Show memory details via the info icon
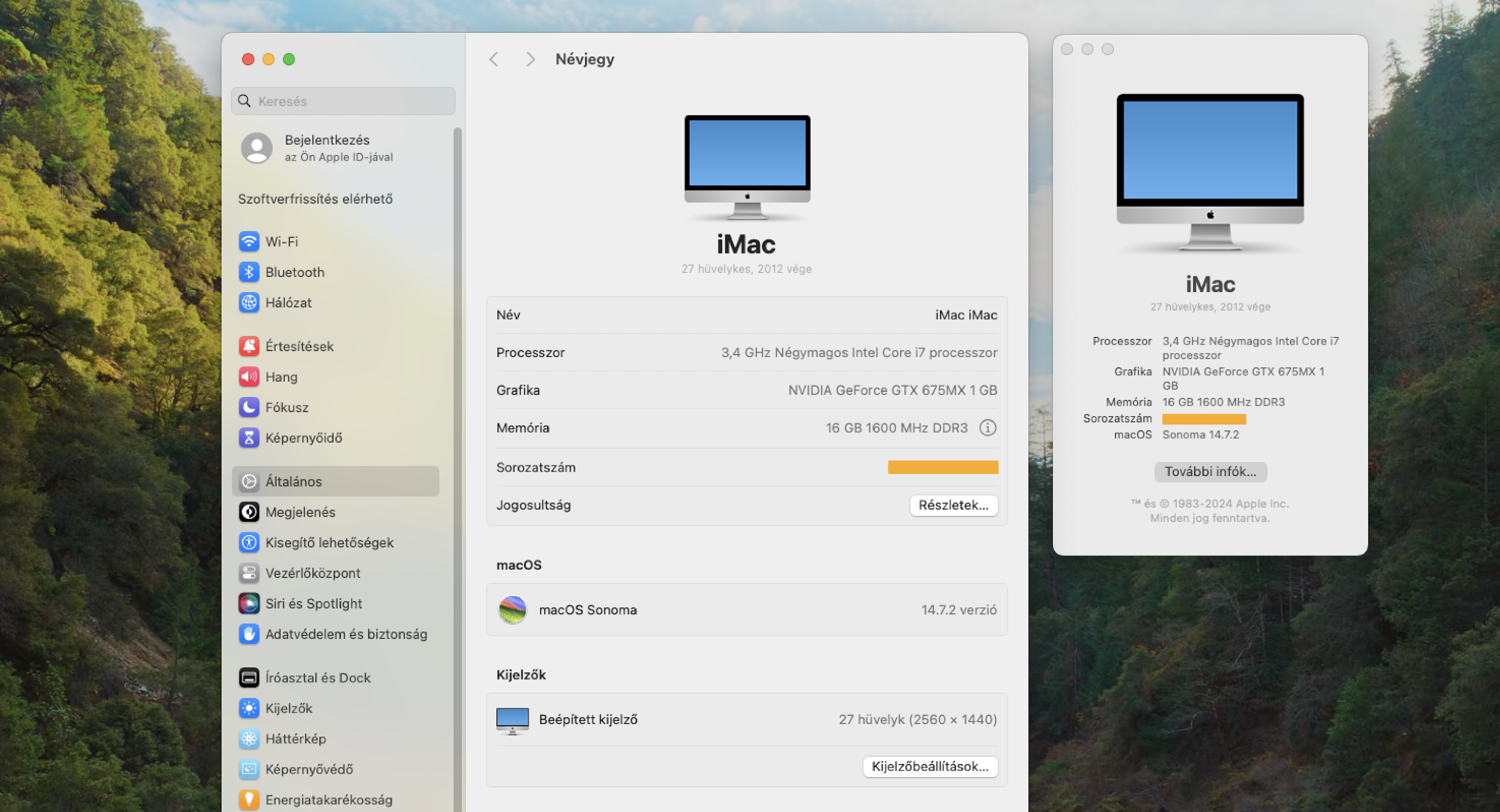Viewport: 1500px width, 812px height. [987, 427]
